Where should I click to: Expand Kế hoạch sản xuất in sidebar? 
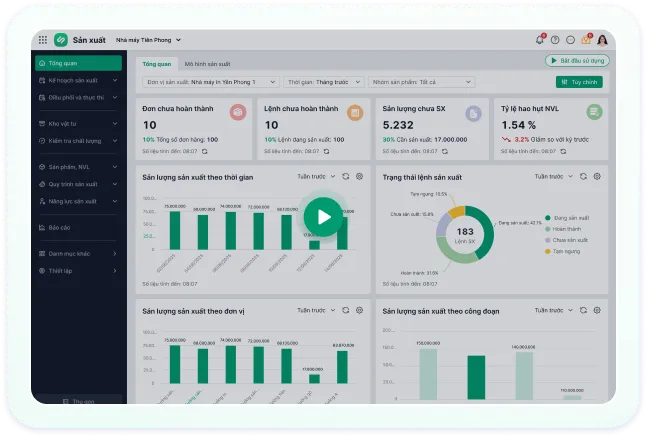77,80
